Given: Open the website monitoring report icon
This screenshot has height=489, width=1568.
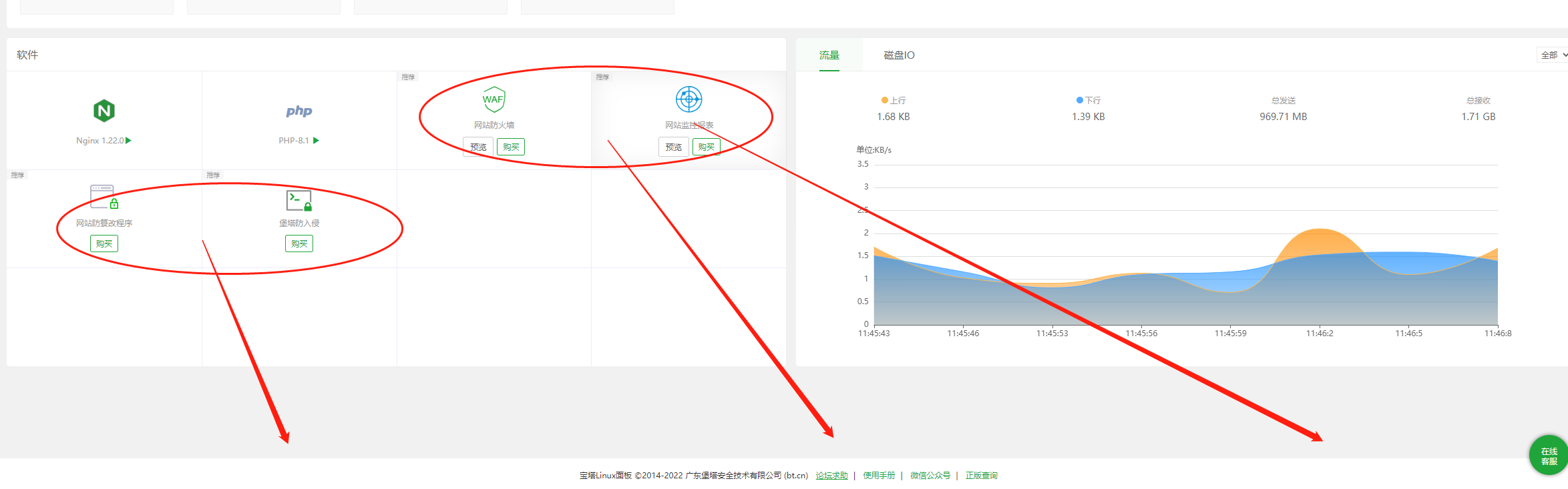Looking at the screenshot, I should (x=689, y=99).
